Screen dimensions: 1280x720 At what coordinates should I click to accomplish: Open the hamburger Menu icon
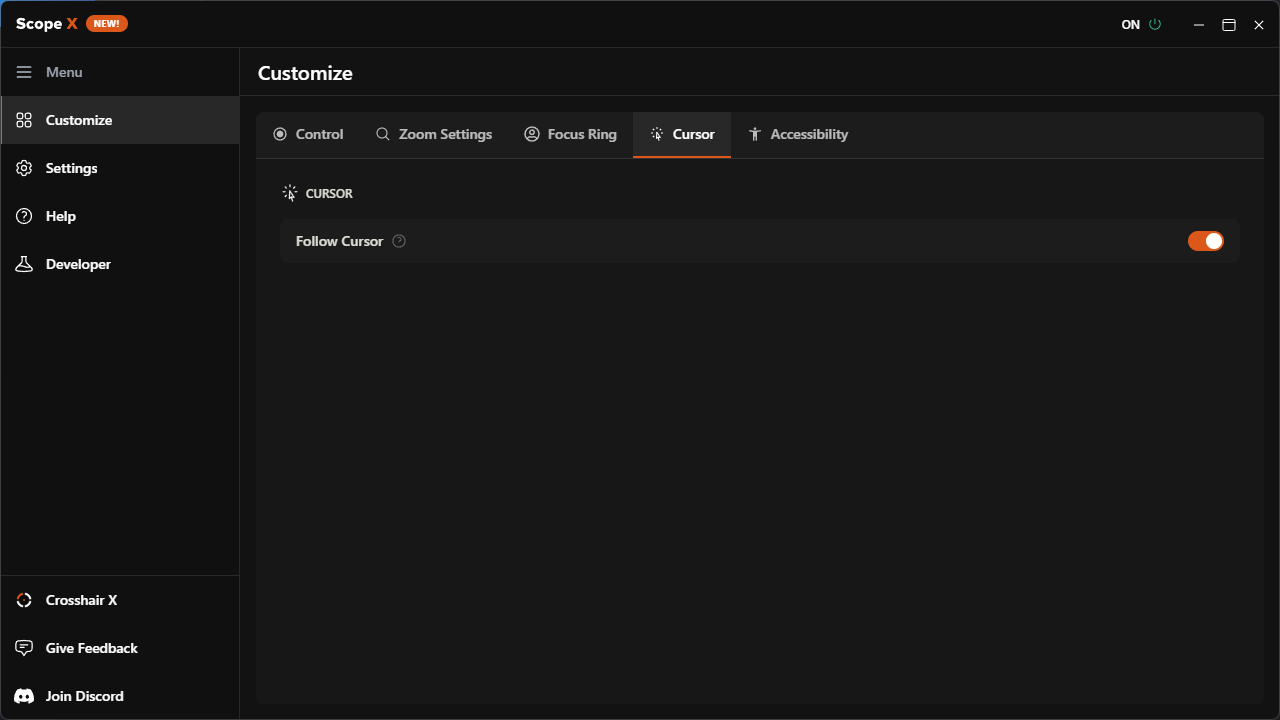(24, 71)
